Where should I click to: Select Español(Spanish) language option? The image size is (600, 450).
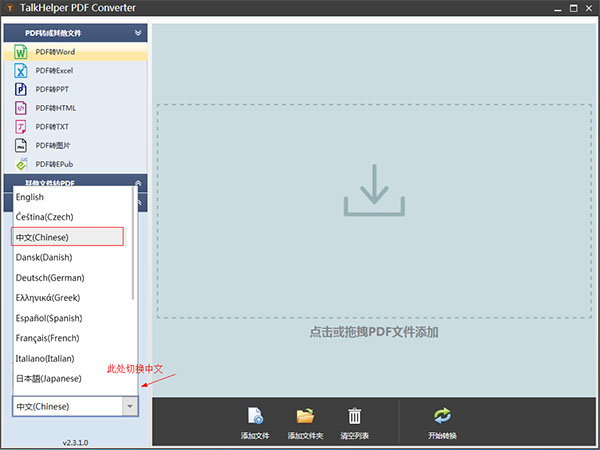73,318
